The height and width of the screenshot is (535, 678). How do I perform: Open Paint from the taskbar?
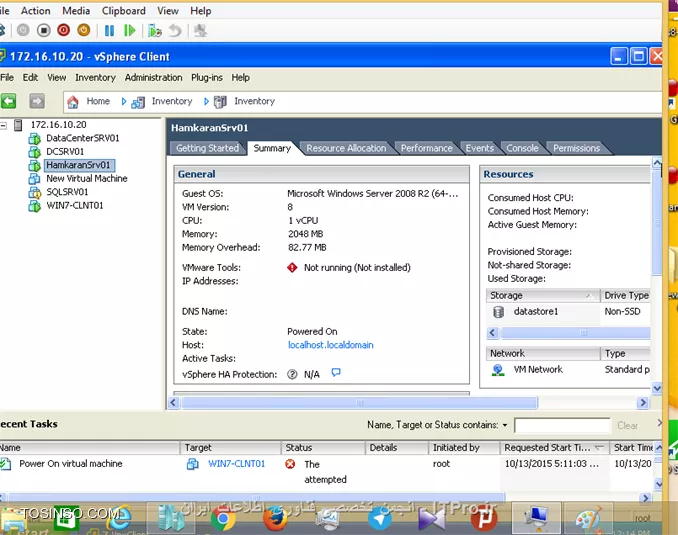(x=588, y=518)
